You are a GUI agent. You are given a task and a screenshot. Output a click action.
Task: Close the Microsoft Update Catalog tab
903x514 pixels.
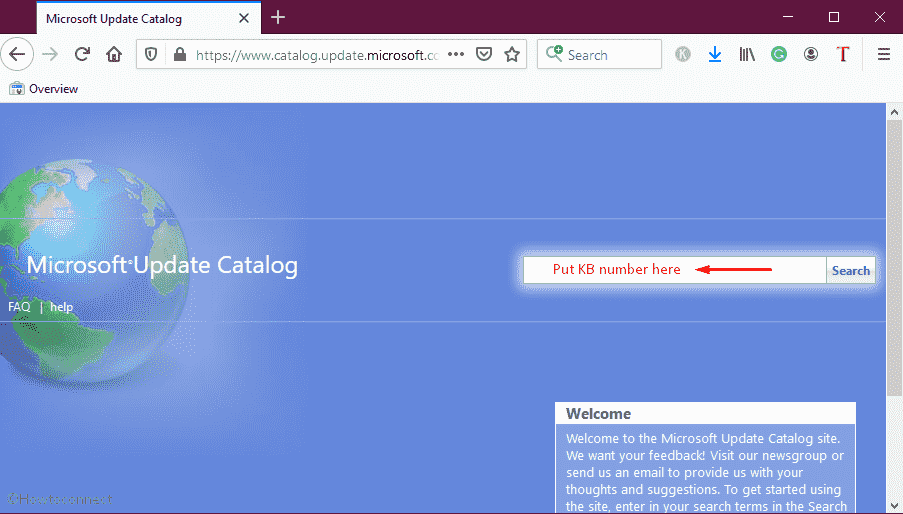244,18
